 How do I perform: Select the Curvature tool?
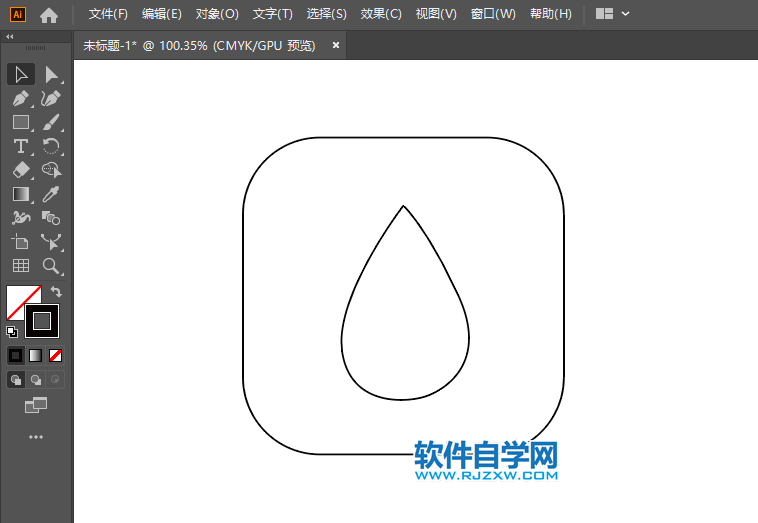point(51,98)
